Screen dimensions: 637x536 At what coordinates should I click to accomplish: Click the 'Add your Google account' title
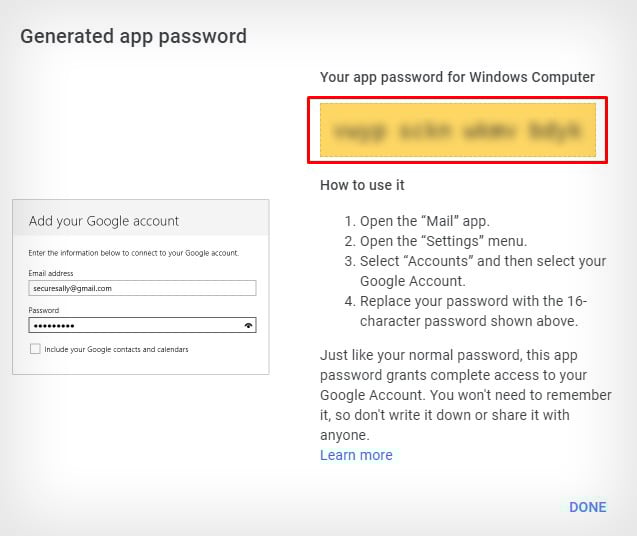pos(104,221)
